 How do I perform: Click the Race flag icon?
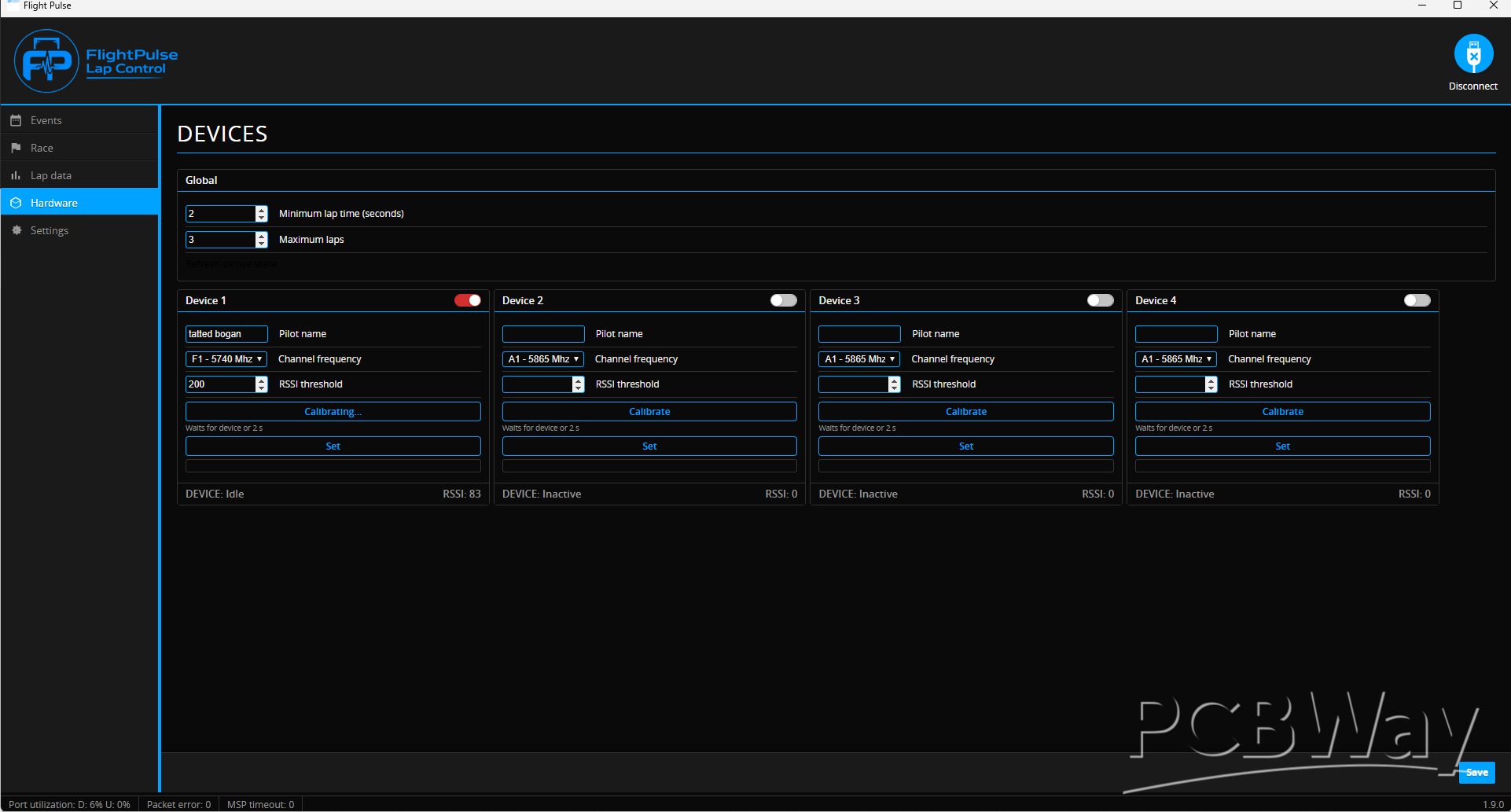pyautogui.click(x=16, y=148)
